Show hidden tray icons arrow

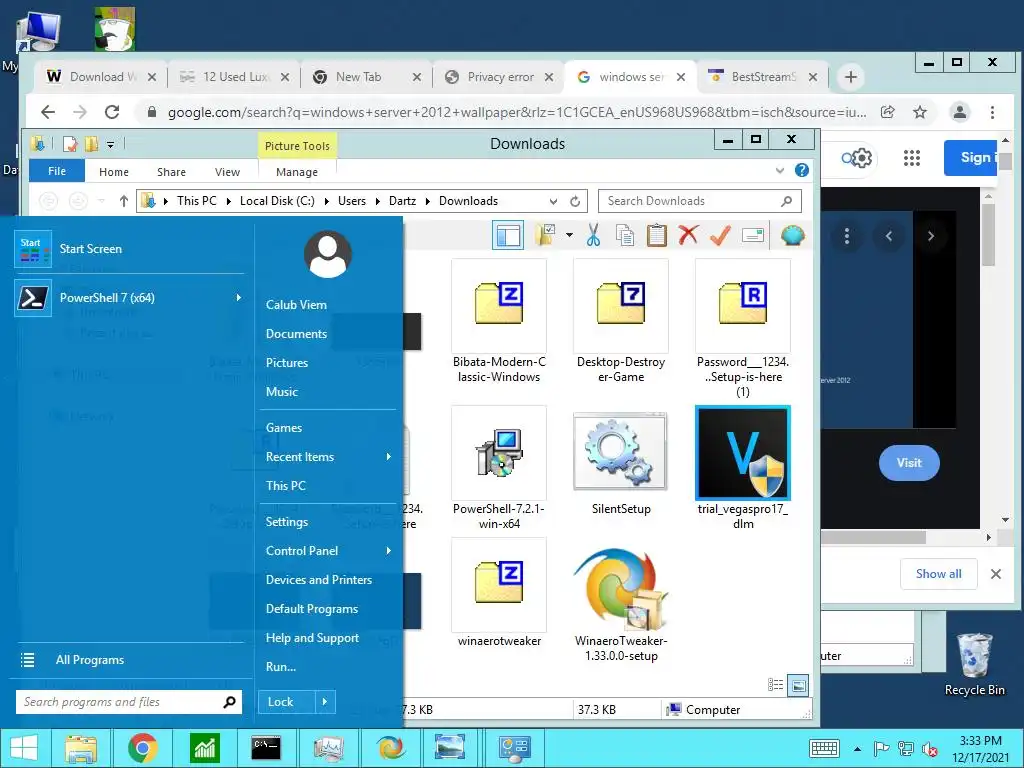pyautogui.click(x=857, y=749)
